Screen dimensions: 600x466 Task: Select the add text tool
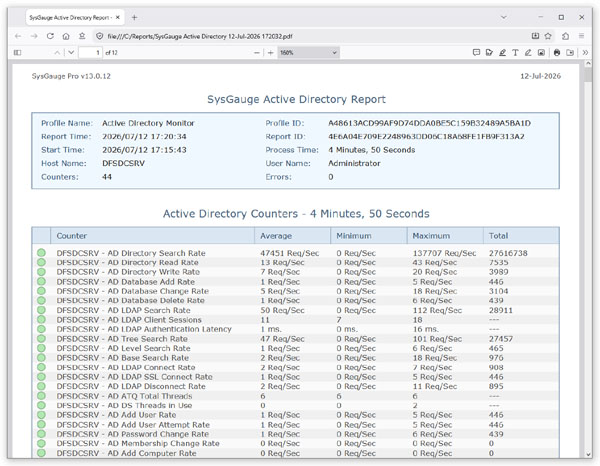point(515,52)
